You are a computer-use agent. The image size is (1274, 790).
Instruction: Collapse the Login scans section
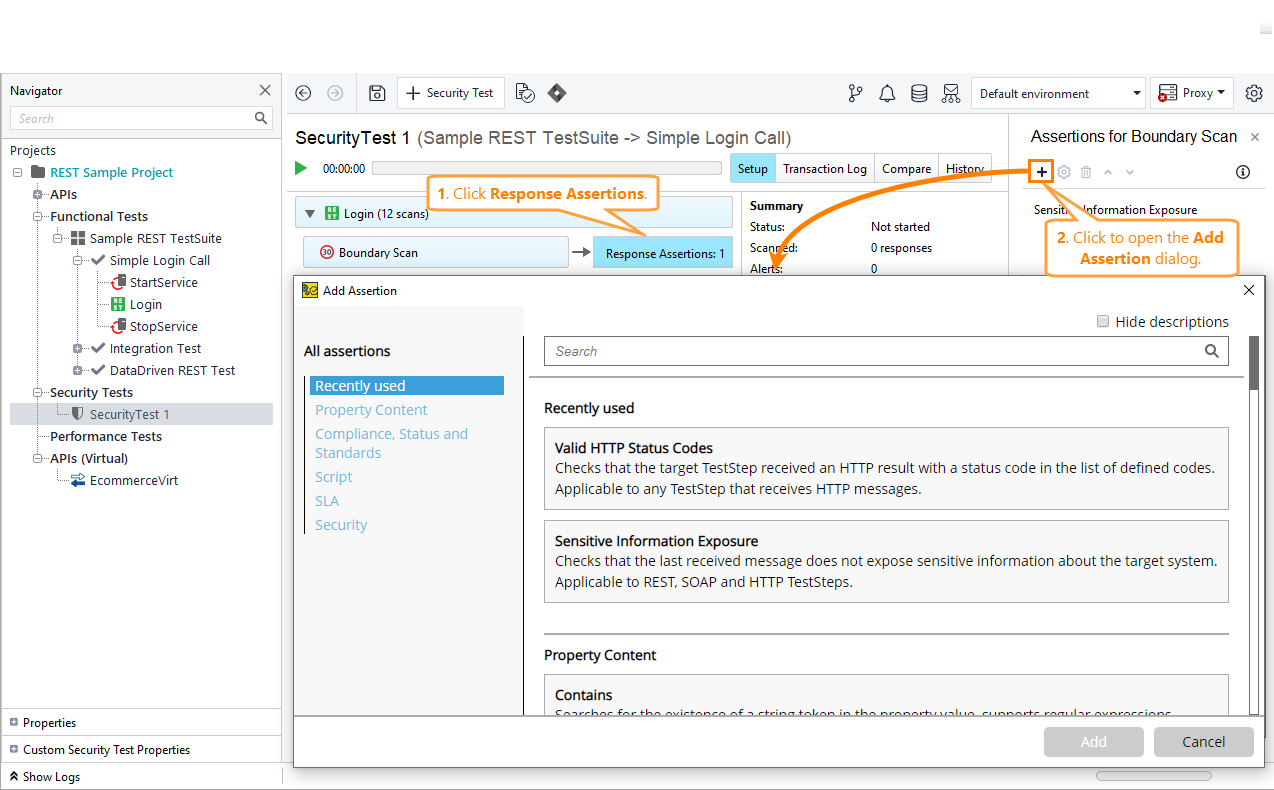[310, 213]
